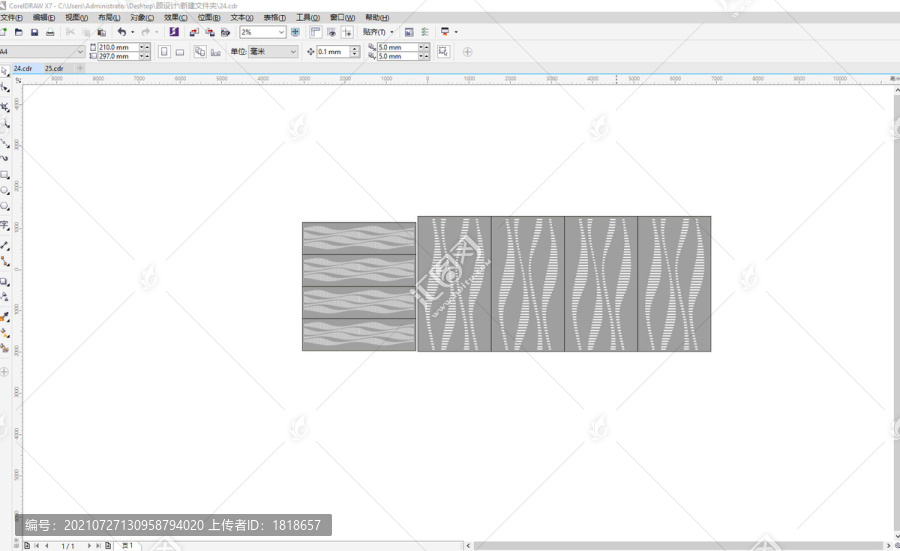Image resolution: width=900 pixels, height=551 pixels.
Task: Toggle show rulers button
Action: (316, 32)
